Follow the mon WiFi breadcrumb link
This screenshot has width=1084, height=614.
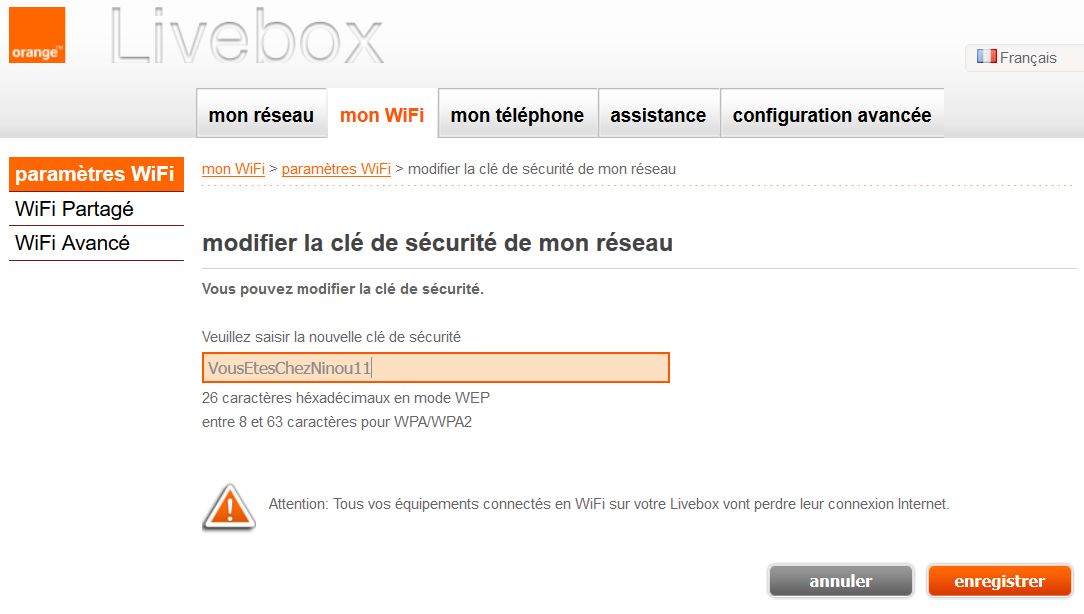click(233, 169)
